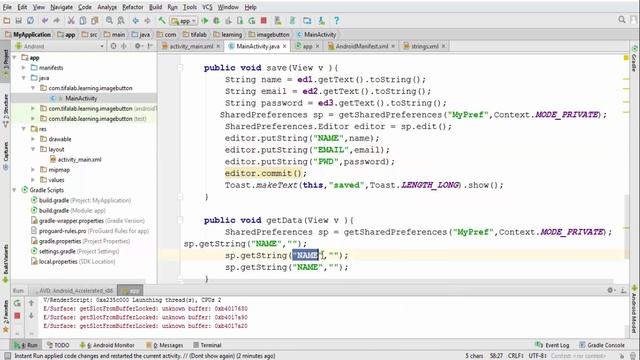
Task: Open the Android Monitor tool window
Action: click(x=107, y=345)
